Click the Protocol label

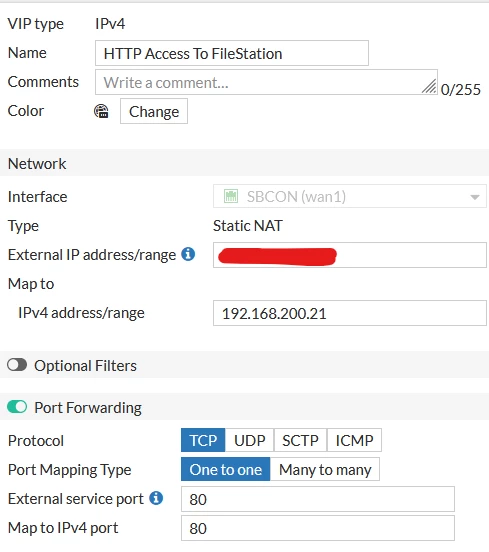tap(36, 441)
